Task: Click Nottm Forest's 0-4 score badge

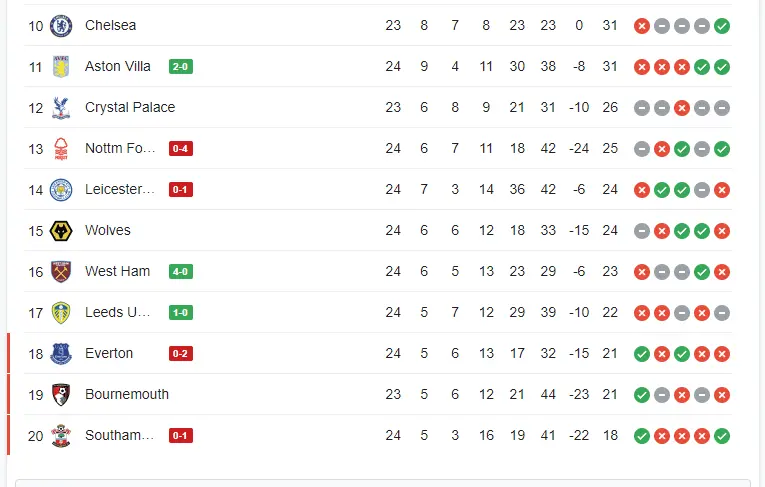Action: tap(181, 148)
